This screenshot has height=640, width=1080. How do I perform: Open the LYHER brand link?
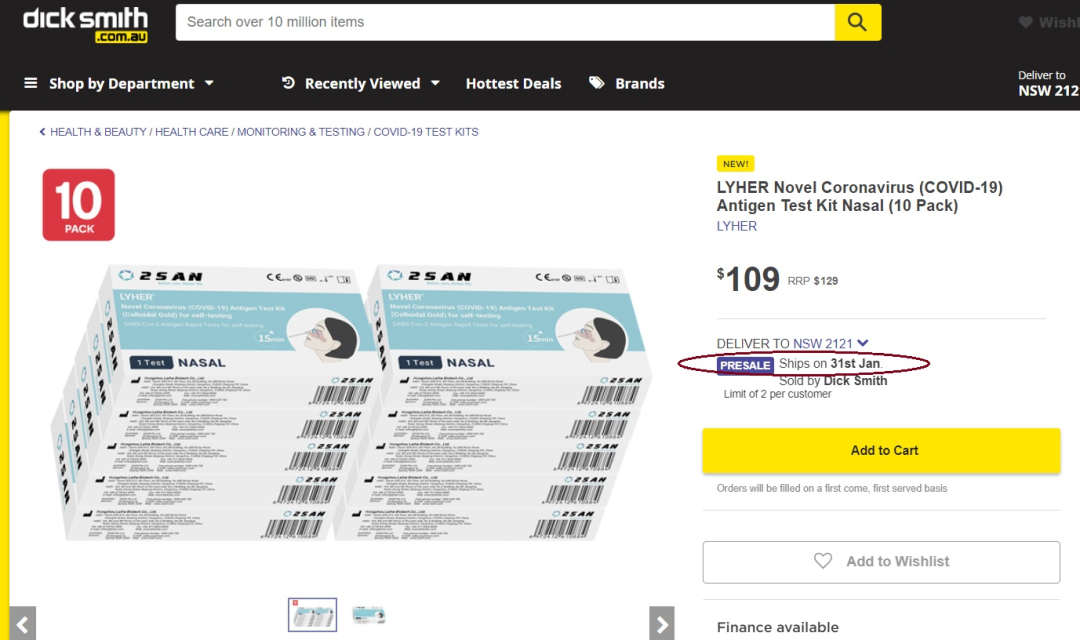pyautogui.click(x=736, y=226)
